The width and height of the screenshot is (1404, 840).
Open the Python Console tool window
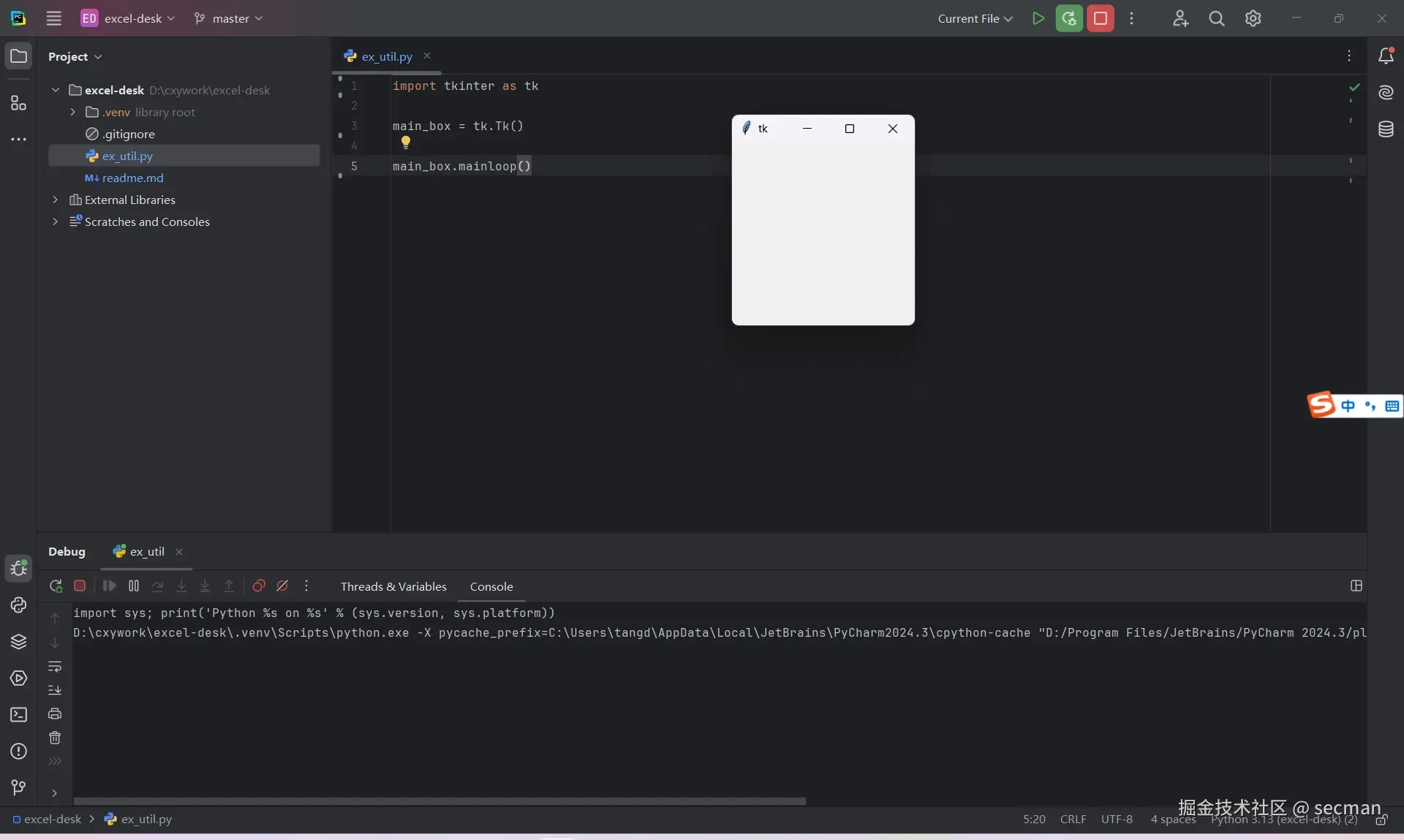[x=18, y=605]
